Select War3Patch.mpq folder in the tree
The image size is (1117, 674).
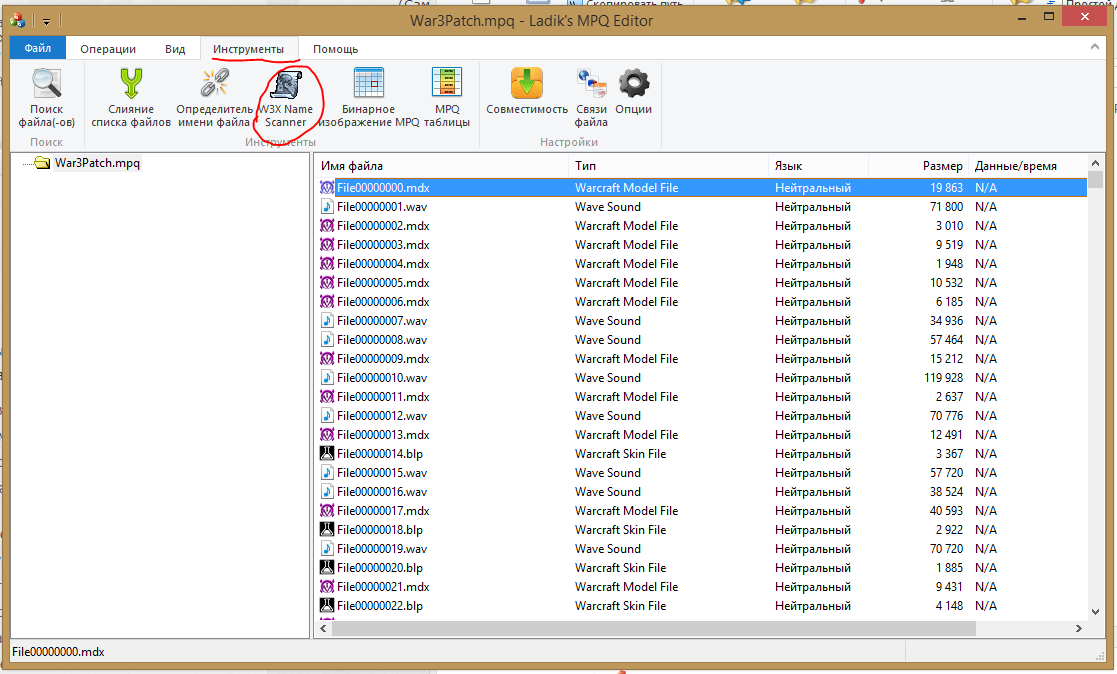[97, 162]
